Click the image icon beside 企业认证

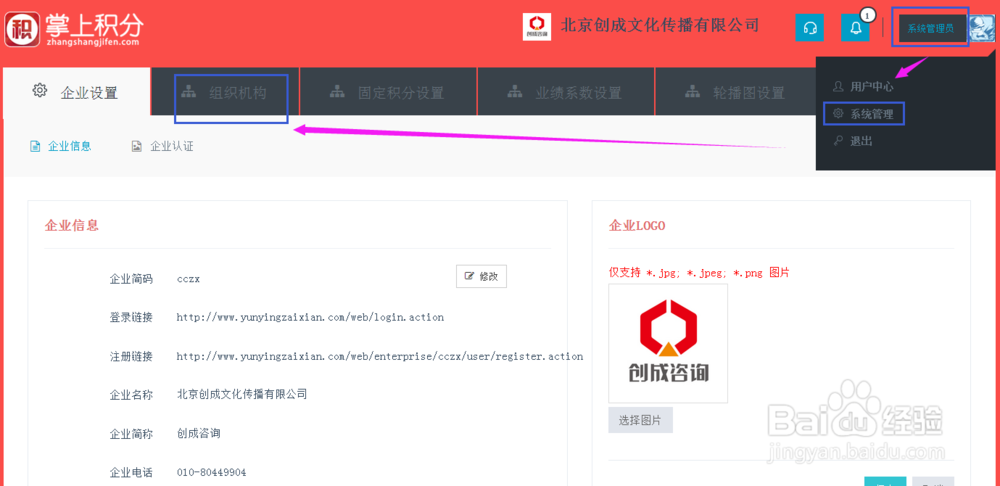click(x=136, y=146)
